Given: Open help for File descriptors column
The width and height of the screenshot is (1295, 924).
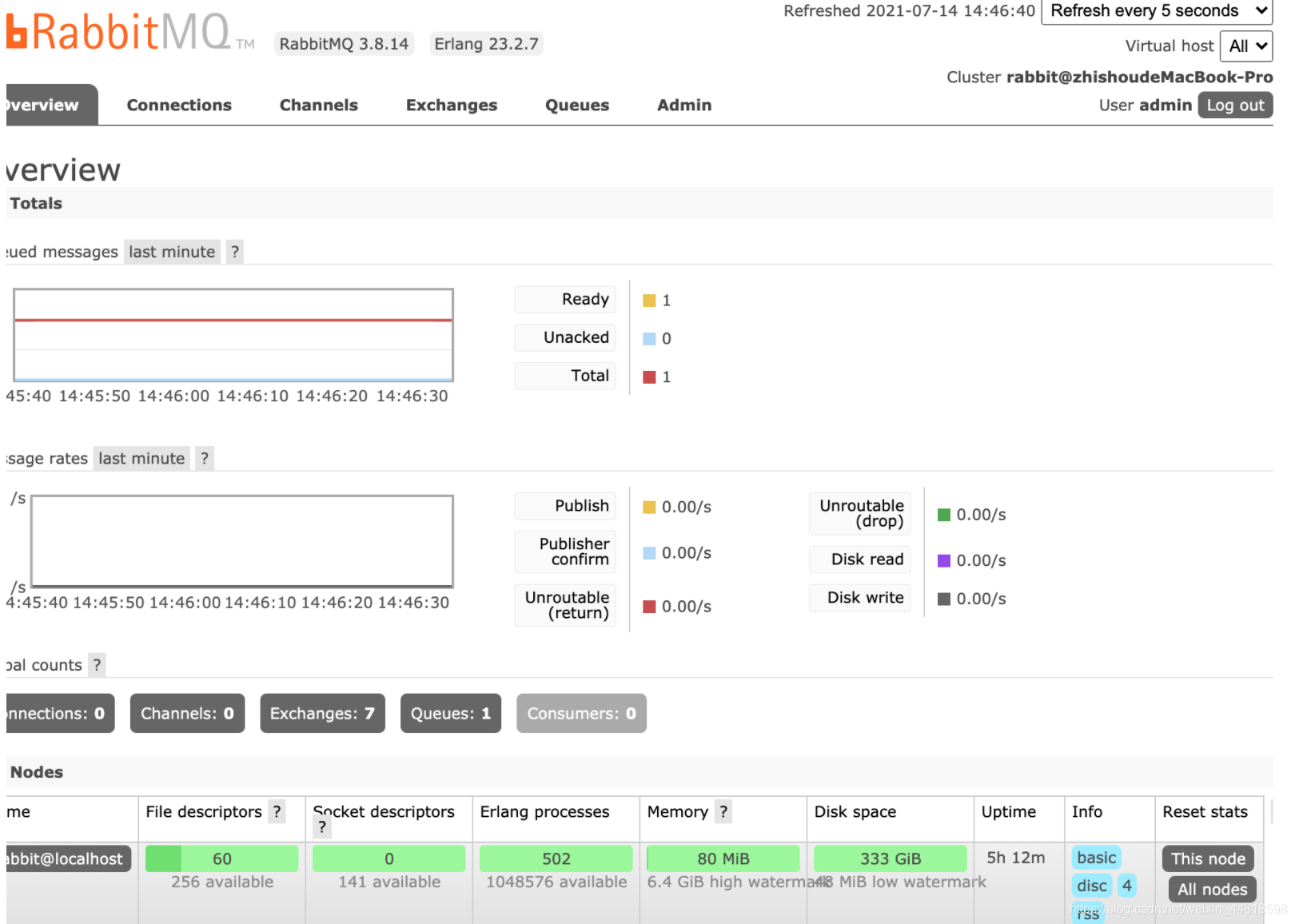Looking at the screenshot, I should 277,812.
